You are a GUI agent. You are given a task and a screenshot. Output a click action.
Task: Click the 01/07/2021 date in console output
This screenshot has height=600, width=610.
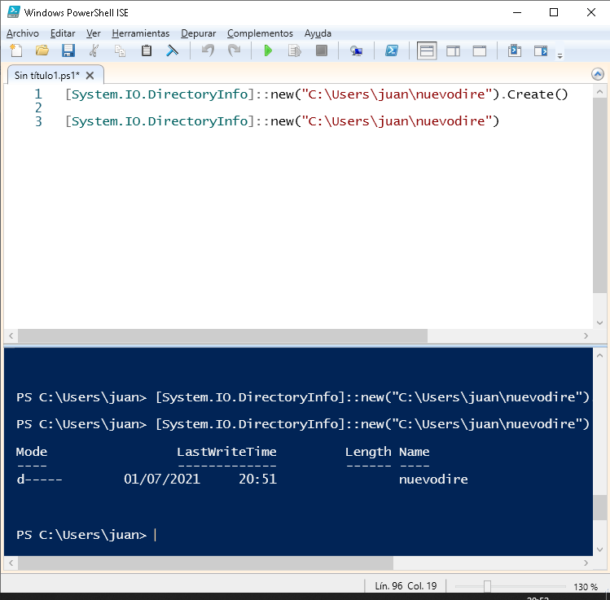(162, 479)
